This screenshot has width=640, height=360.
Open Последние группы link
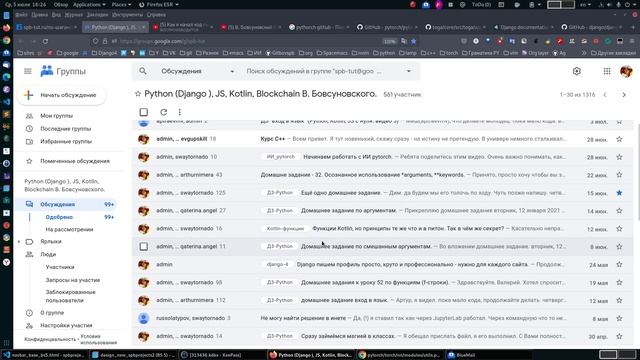click(66, 129)
